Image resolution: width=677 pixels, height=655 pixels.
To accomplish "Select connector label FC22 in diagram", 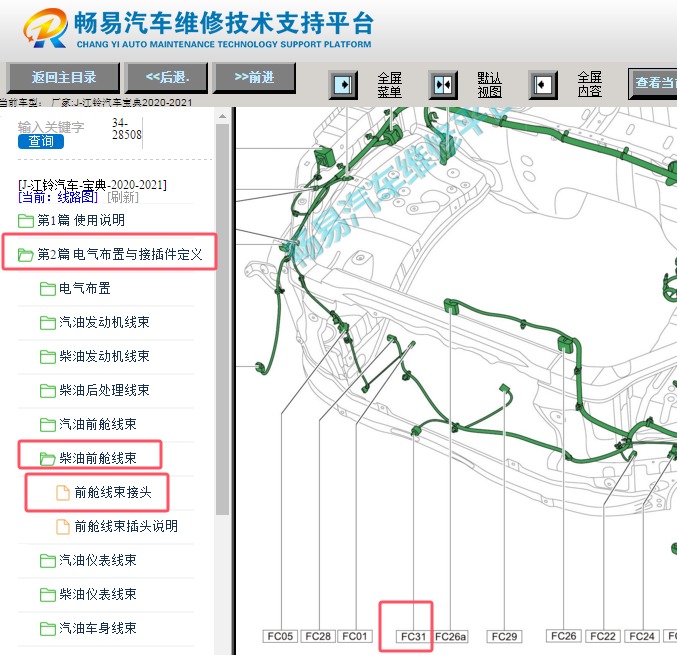I will coord(603,636).
